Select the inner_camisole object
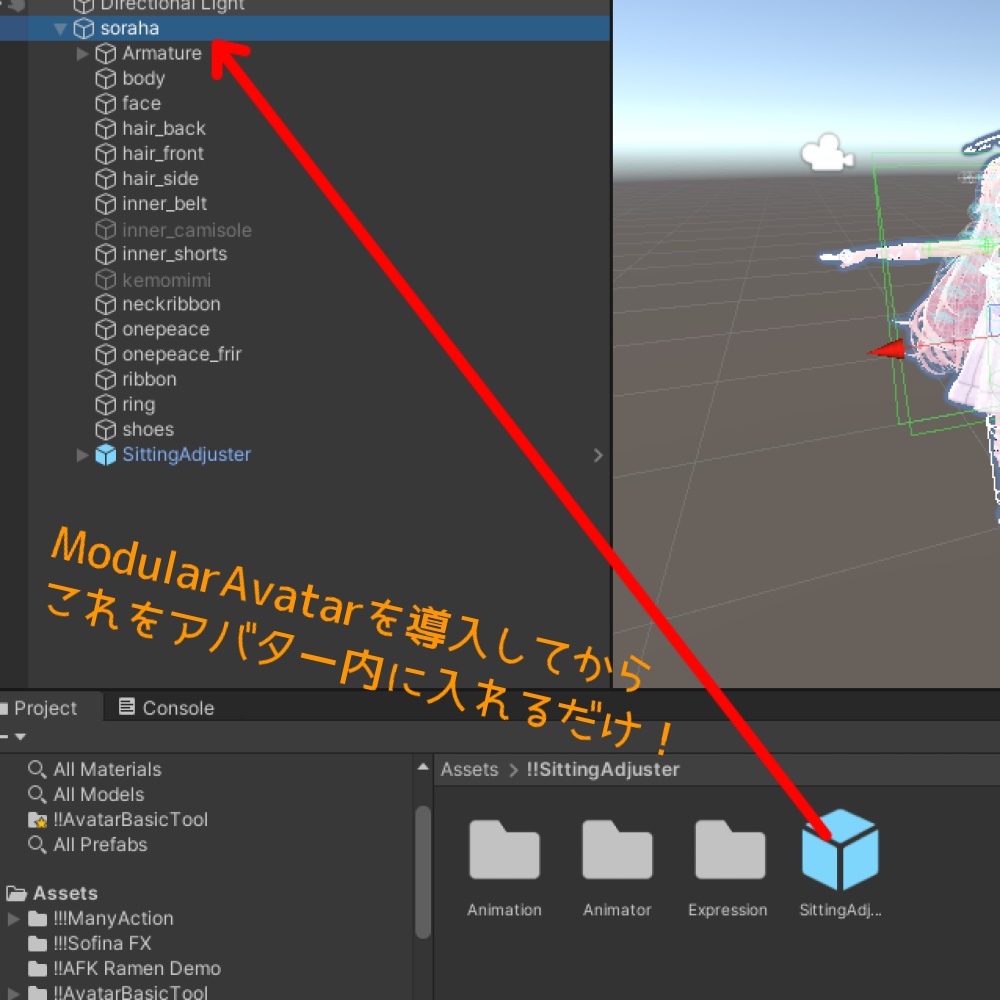Viewport: 1000px width, 1000px height. pyautogui.click(x=187, y=230)
